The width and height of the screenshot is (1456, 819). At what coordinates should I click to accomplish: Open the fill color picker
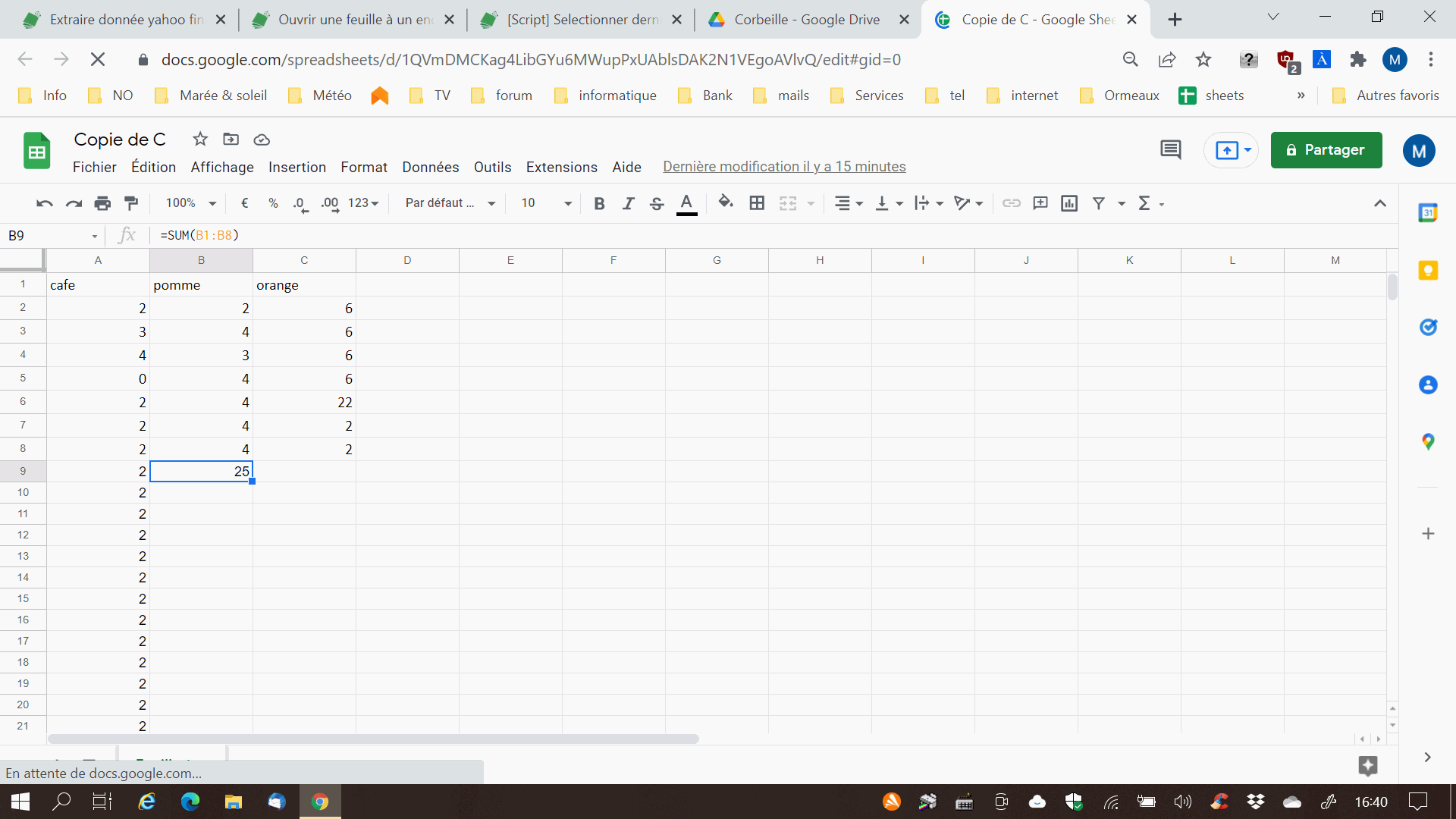click(725, 203)
